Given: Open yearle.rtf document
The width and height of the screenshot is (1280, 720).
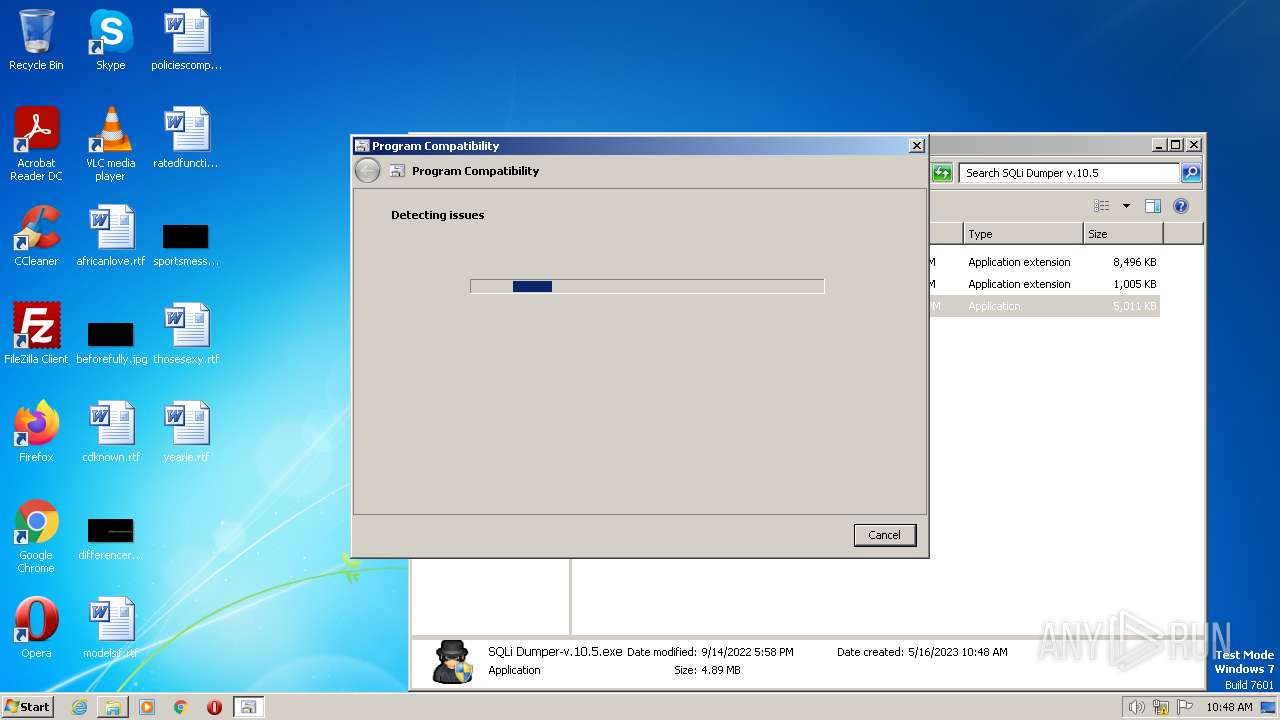Looking at the screenshot, I should (186, 432).
